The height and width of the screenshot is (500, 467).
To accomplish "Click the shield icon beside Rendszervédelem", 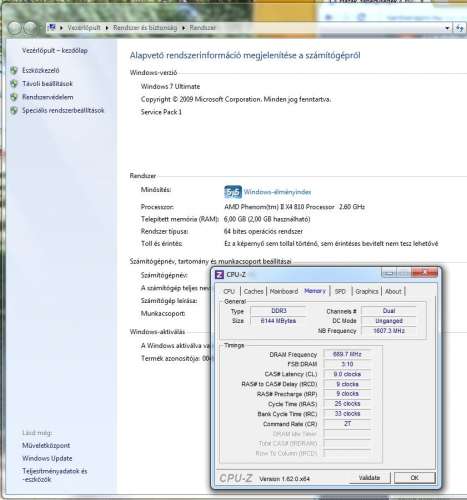I will 14,97.
